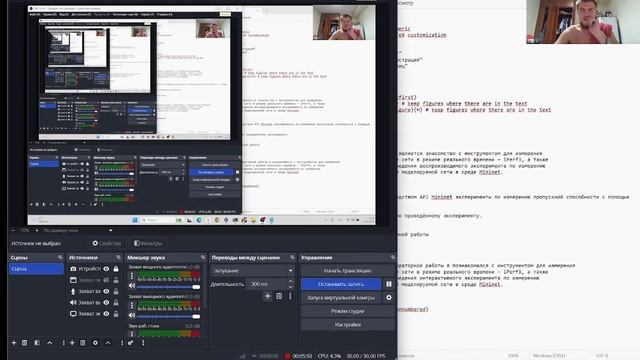Screen dimensions: 640x360
Task: Show the hidden window capture source
Action: tap(107, 280)
